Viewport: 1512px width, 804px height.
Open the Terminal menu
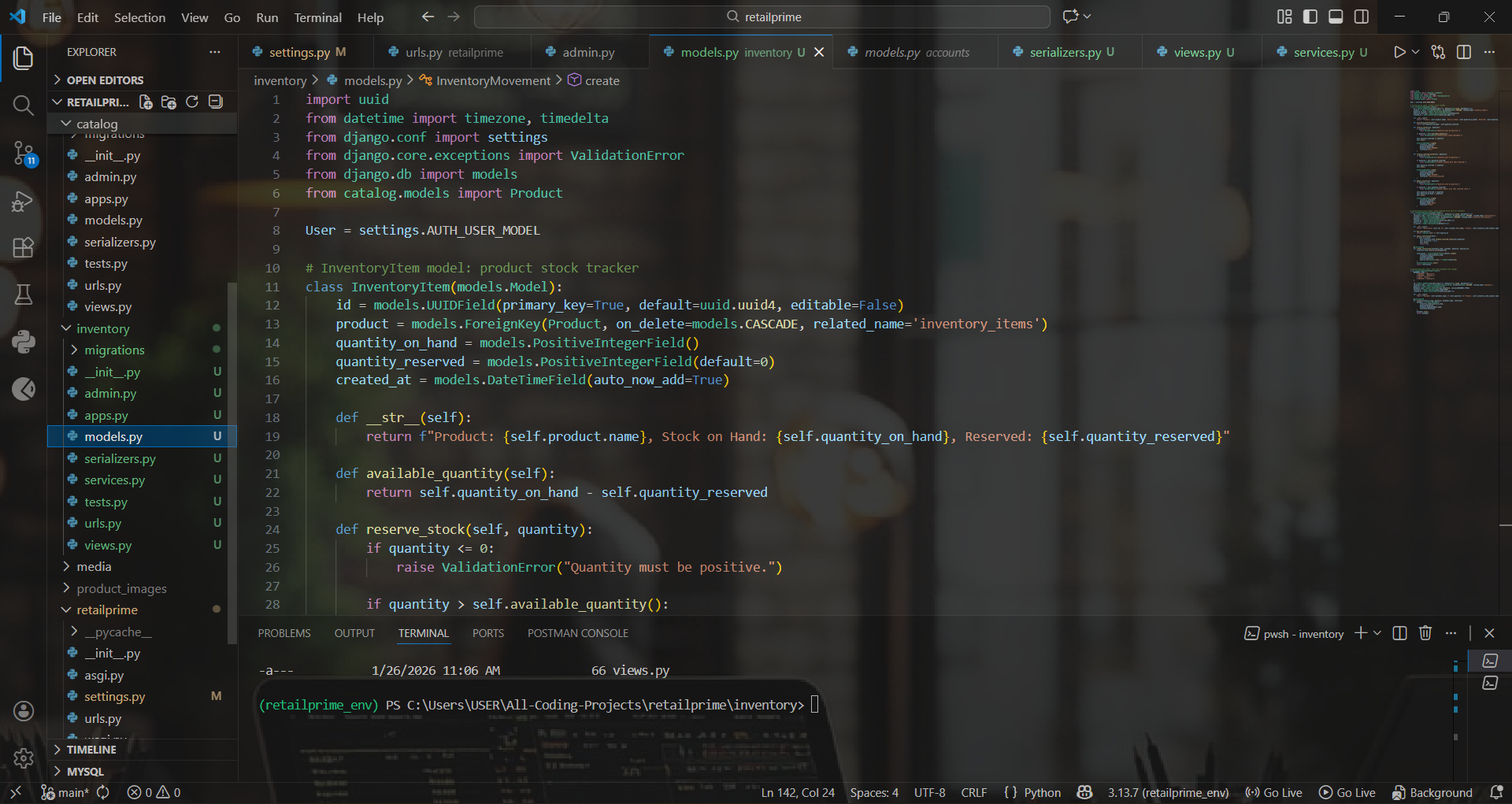[317, 17]
